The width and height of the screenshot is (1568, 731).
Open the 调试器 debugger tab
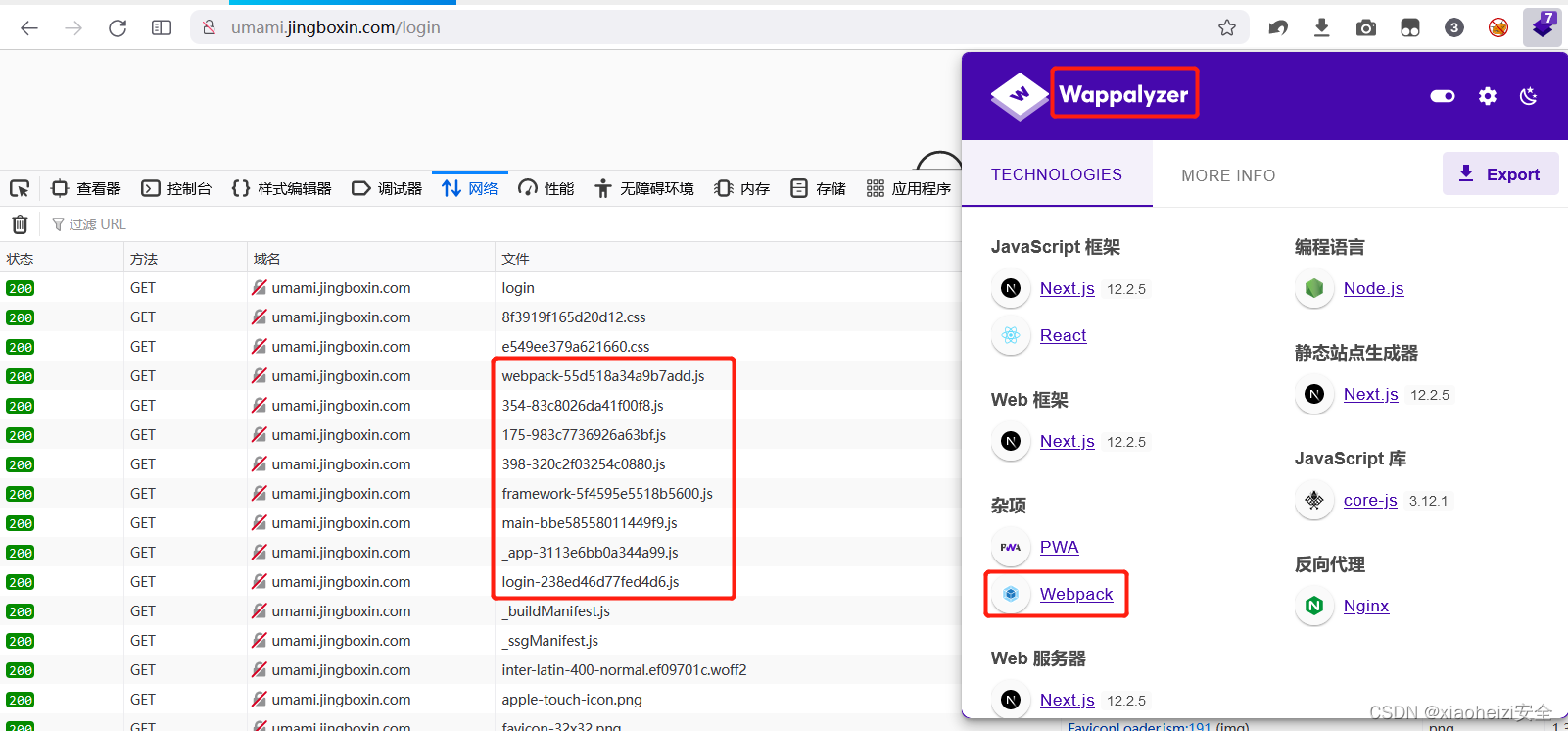point(387,188)
